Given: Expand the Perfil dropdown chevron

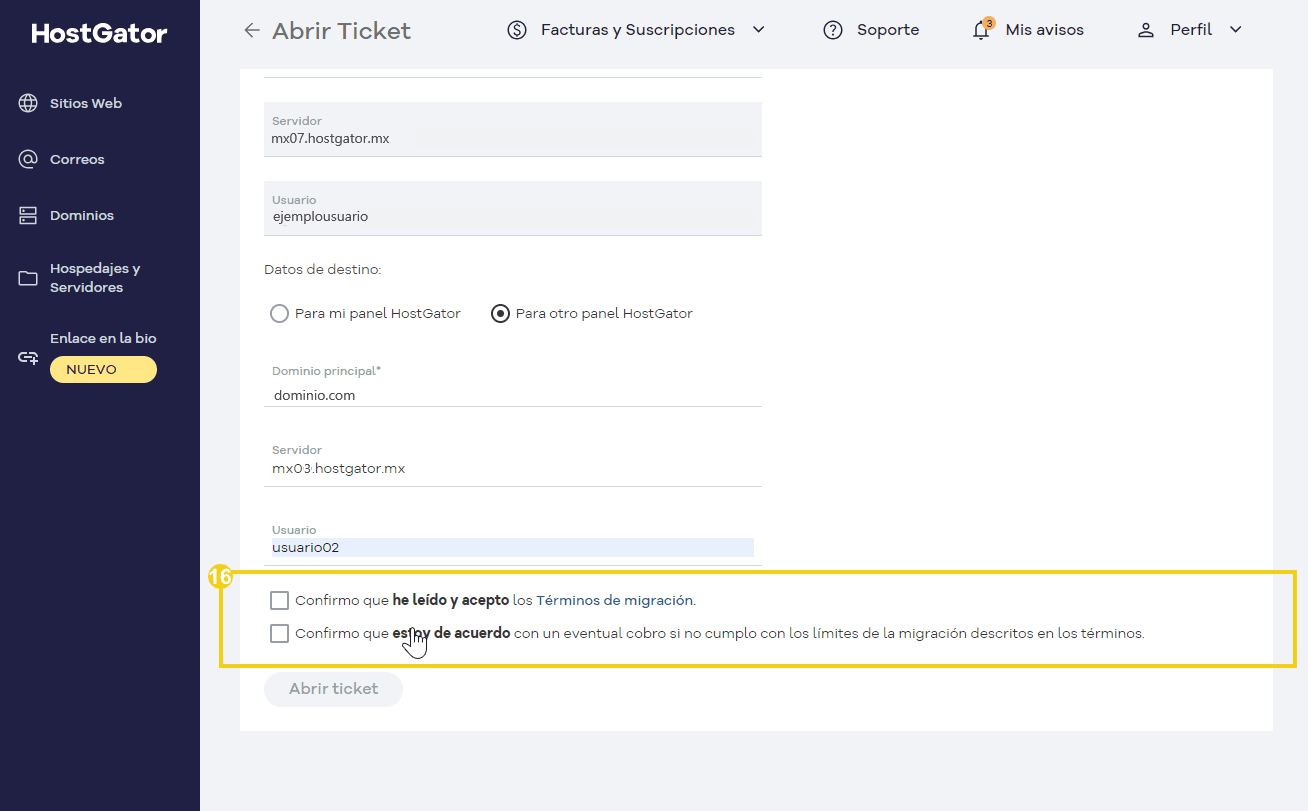Looking at the screenshot, I should [1235, 30].
